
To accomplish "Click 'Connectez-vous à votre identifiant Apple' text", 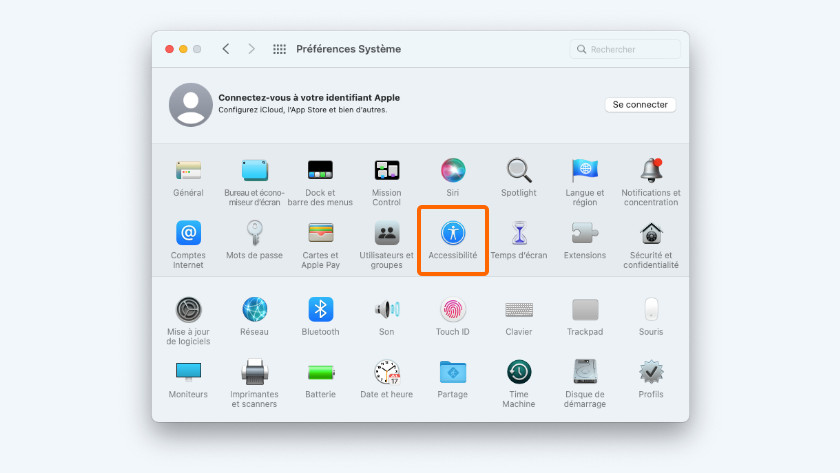I will click(x=309, y=97).
